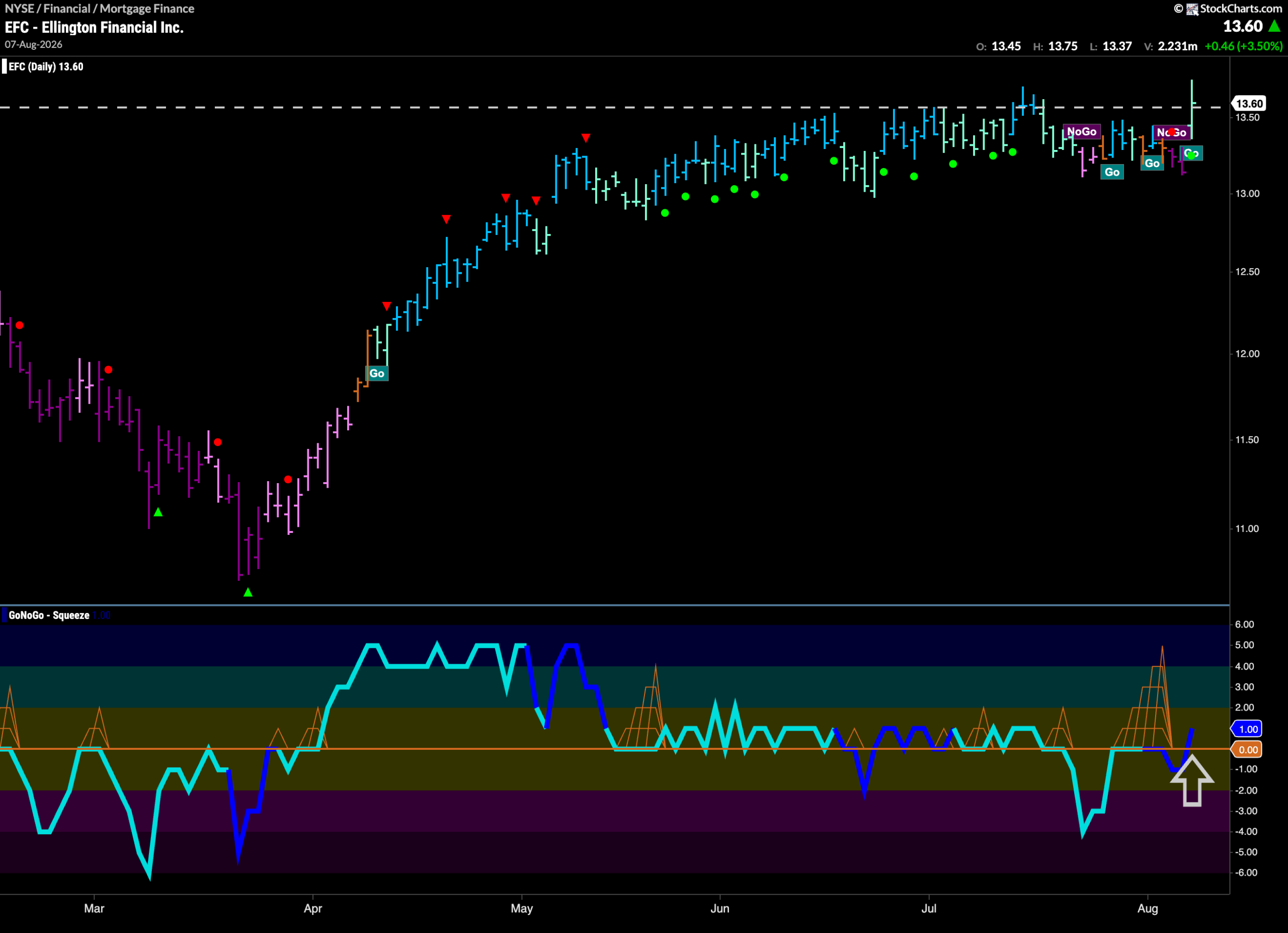Click the 07-Aug-2026 date
The width and height of the screenshot is (1288, 933).
34,44
